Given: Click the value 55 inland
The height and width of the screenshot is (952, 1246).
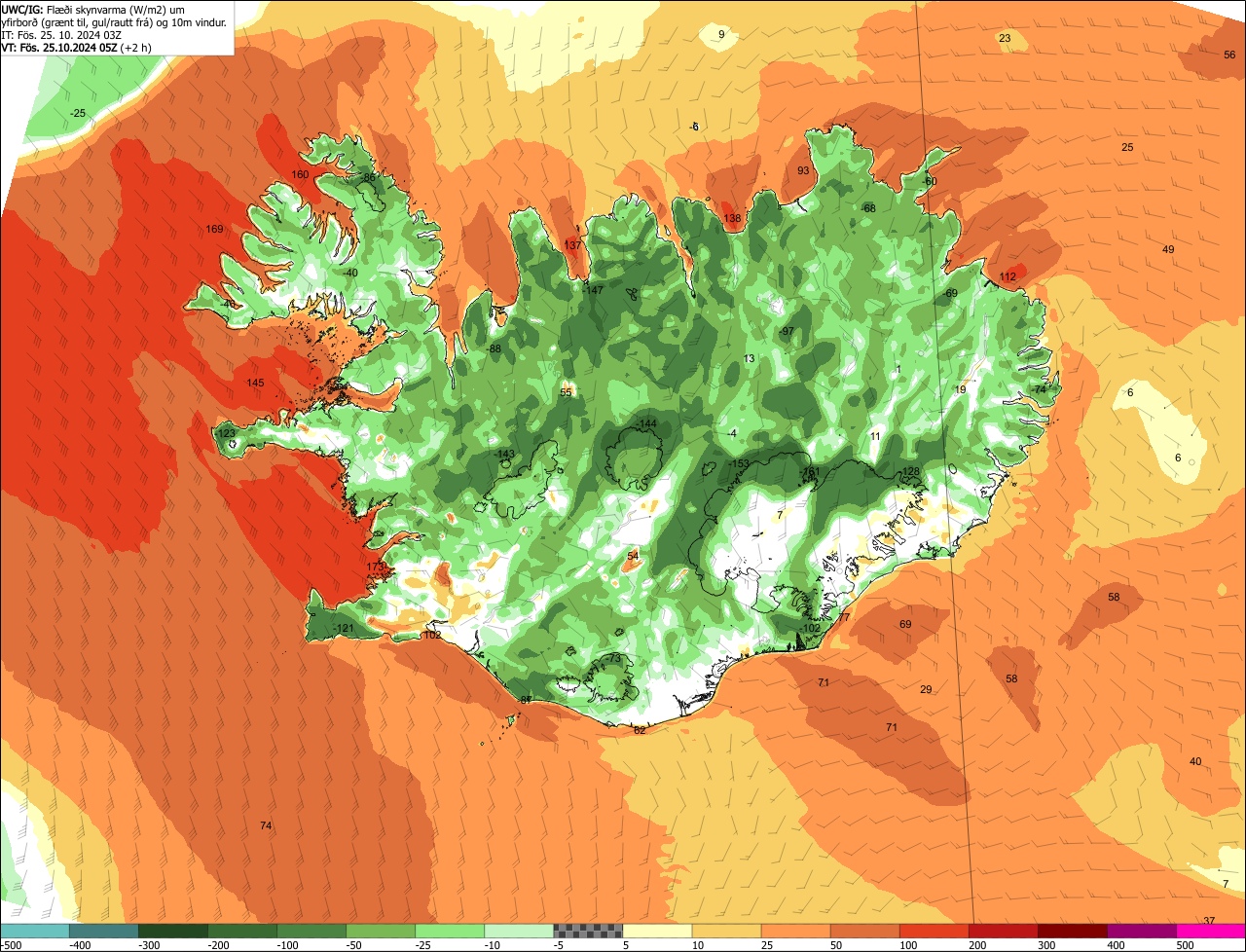Looking at the screenshot, I should click(566, 392).
